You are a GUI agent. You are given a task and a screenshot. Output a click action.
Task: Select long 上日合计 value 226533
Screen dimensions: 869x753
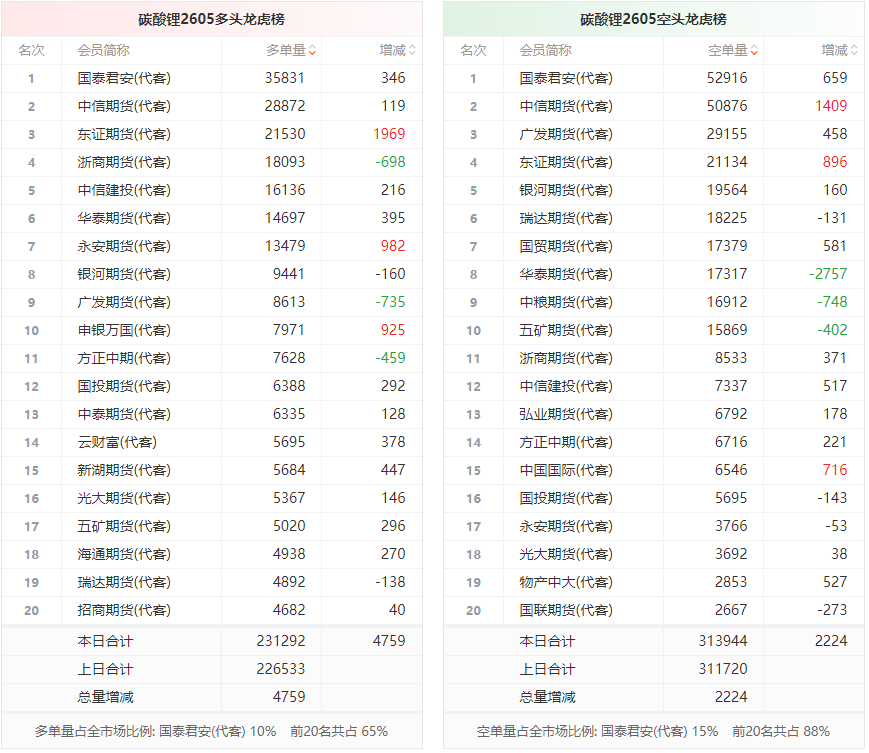(281, 669)
